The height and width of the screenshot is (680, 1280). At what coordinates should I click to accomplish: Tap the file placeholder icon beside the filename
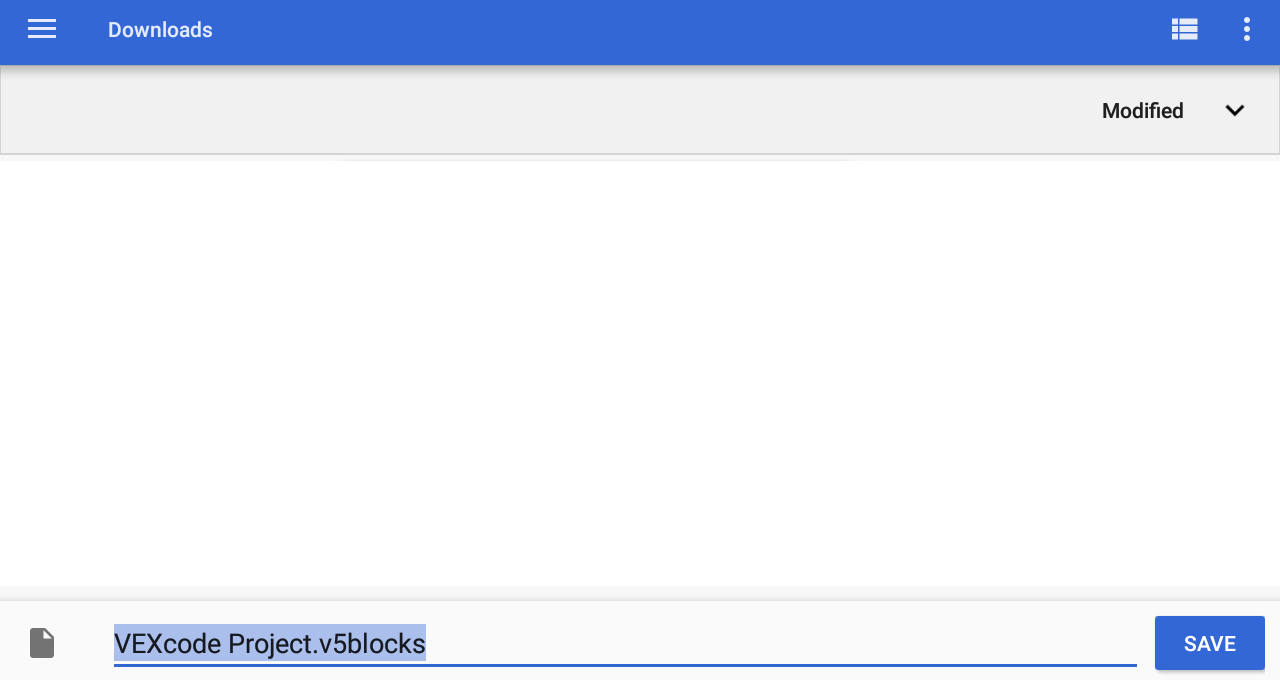point(41,643)
